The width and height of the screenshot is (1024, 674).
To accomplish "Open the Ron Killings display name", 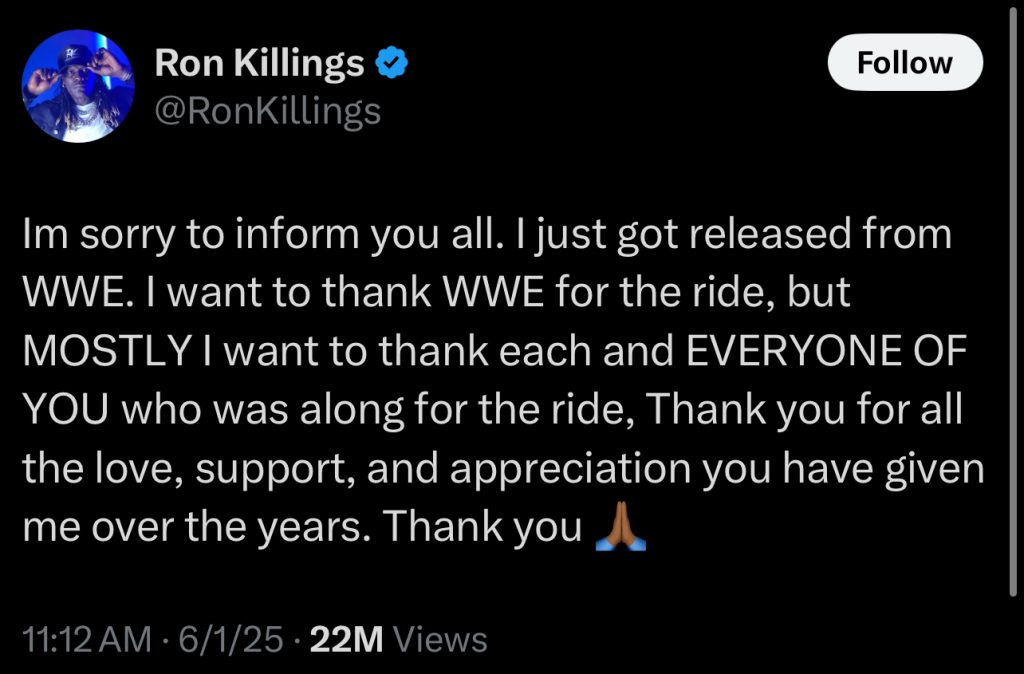I will click(x=259, y=65).
